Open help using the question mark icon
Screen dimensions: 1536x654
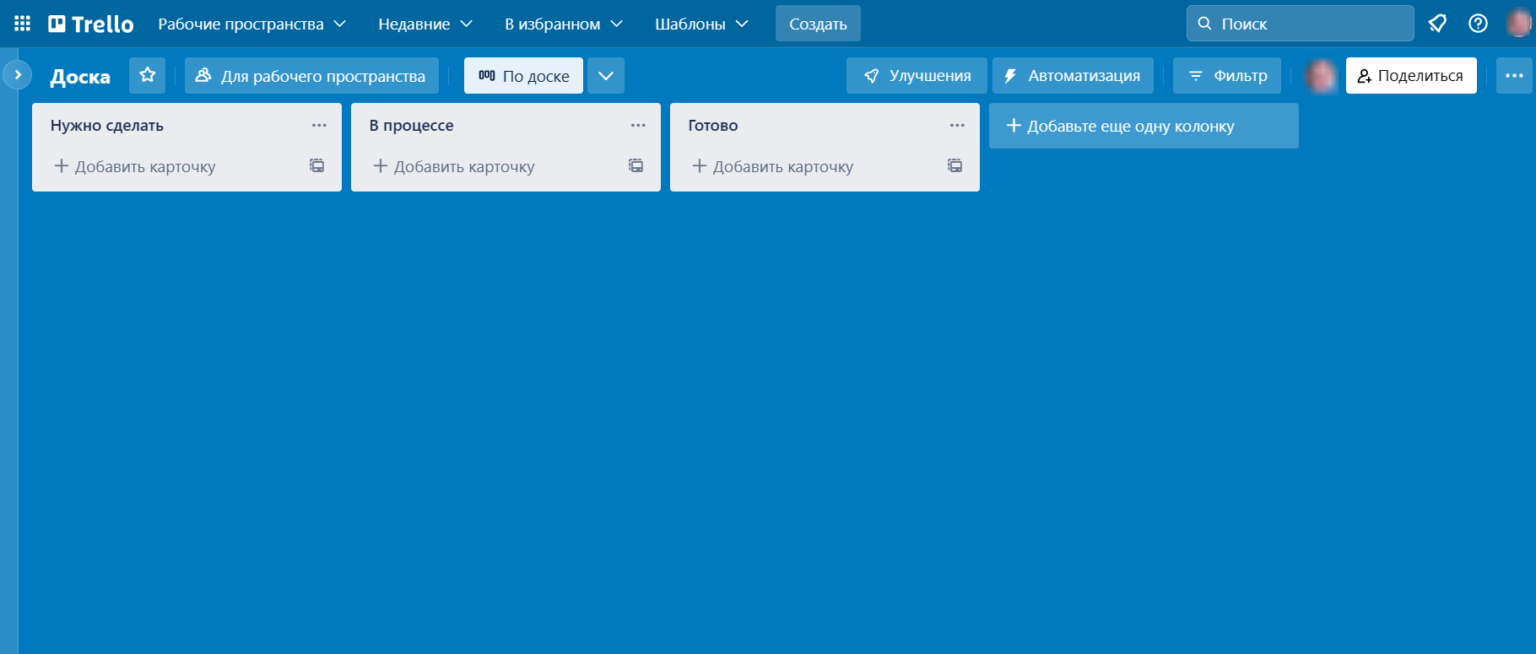tap(1478, 22)
